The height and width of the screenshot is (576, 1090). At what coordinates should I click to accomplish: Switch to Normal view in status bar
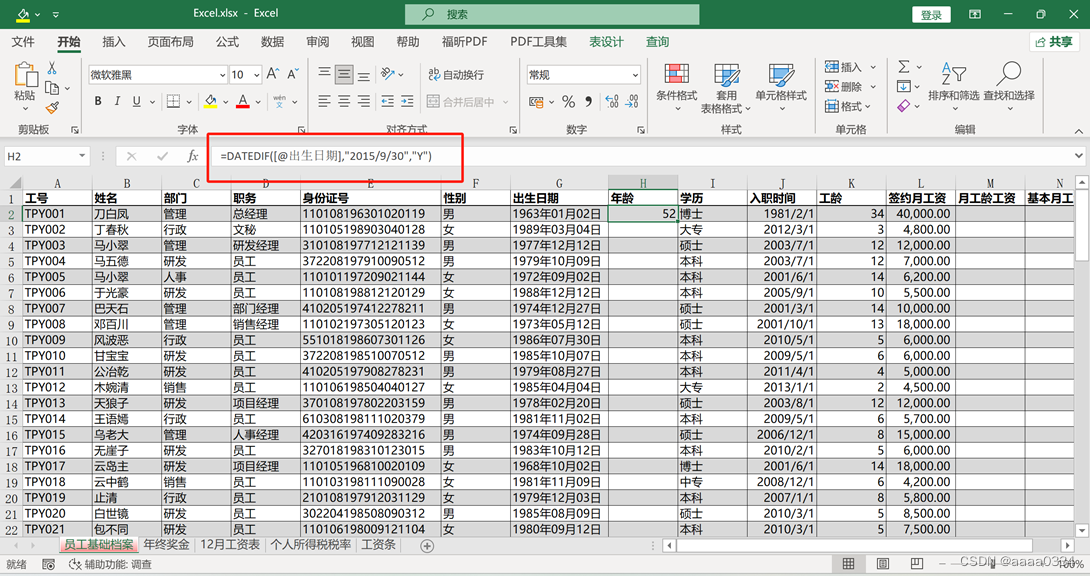(848, 563)
